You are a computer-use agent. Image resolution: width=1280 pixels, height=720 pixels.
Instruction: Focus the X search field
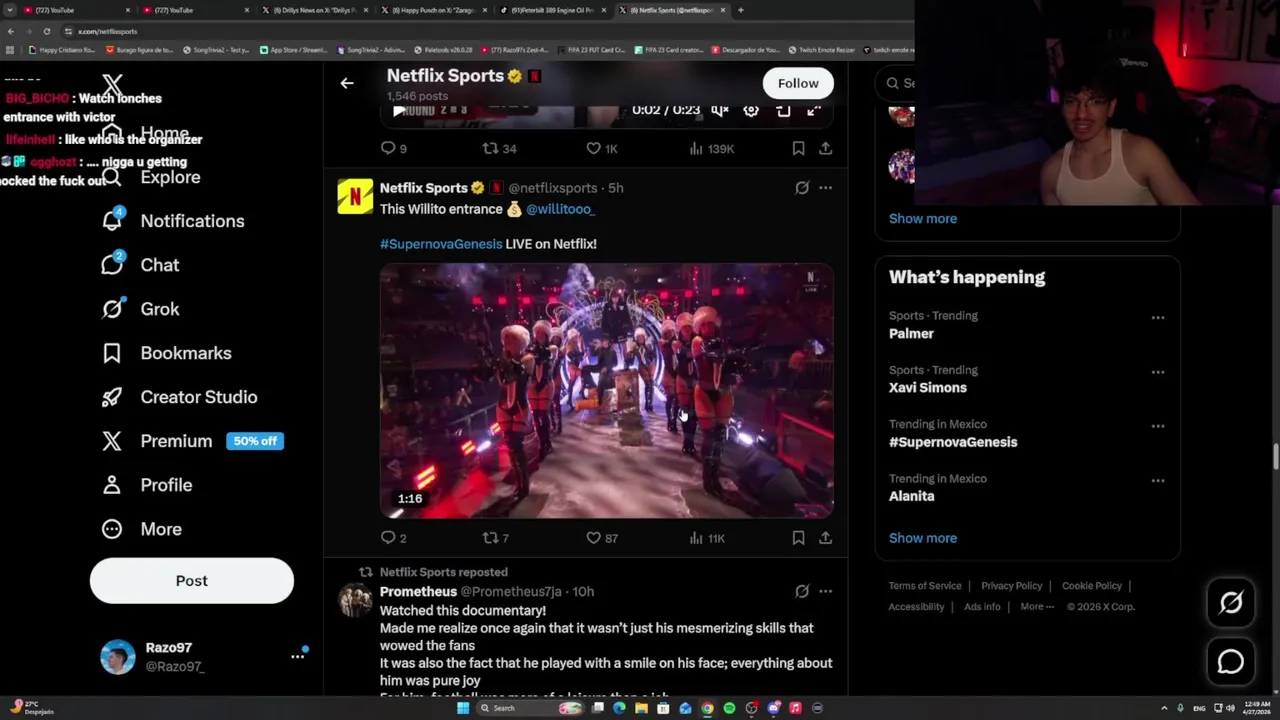[x=898, y=83]
